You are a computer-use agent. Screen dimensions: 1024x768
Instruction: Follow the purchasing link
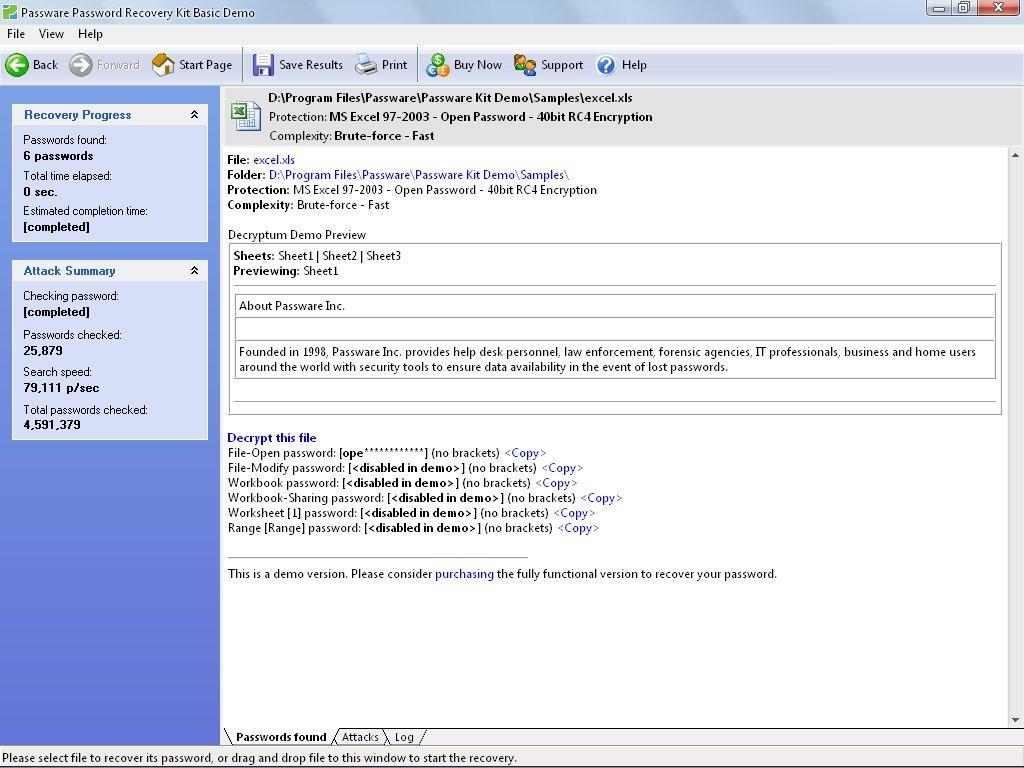click(464, 573)
